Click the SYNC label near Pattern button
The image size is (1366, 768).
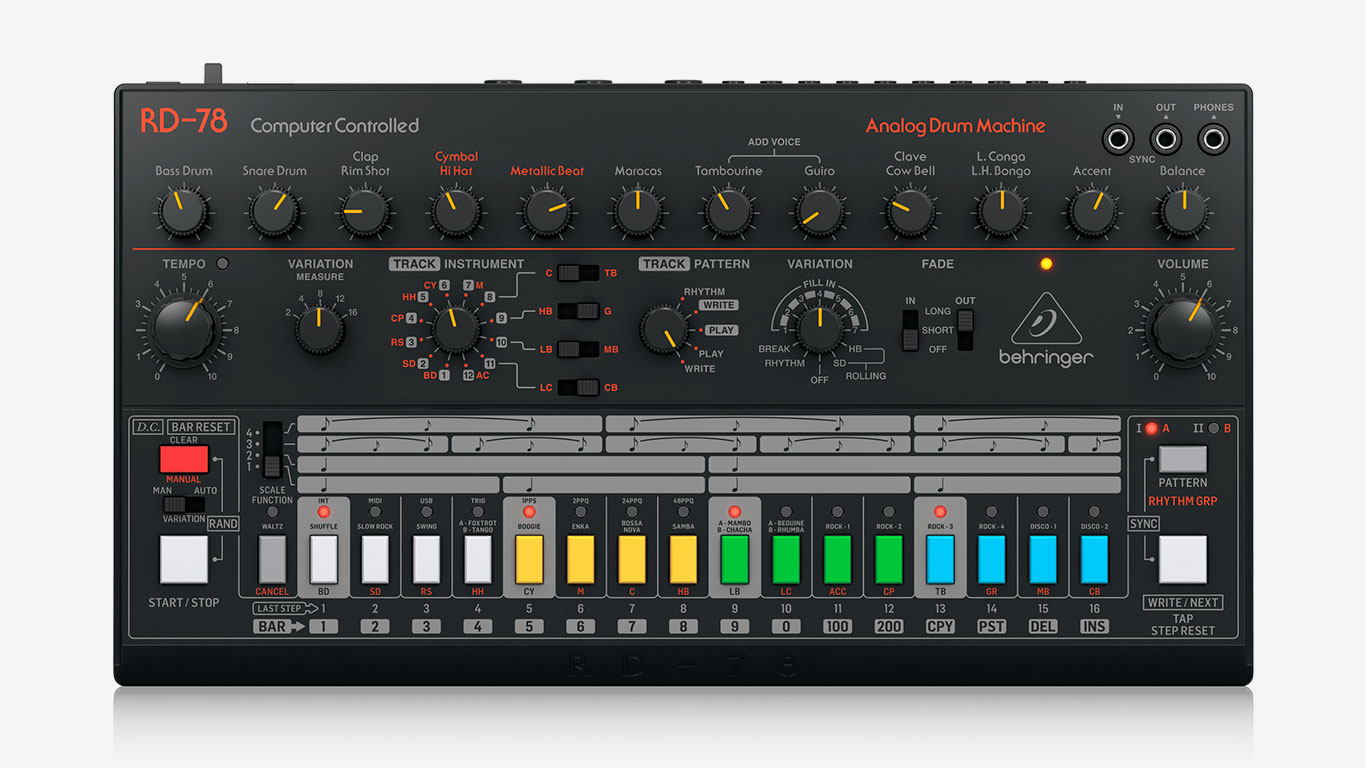[1143, 523]
